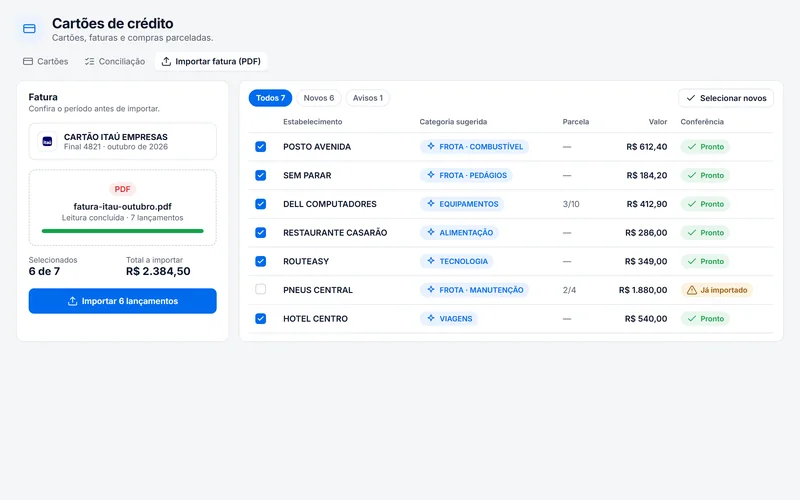
Task: Click sparkle icon in the Viagens tag
Action: [431, 318]
